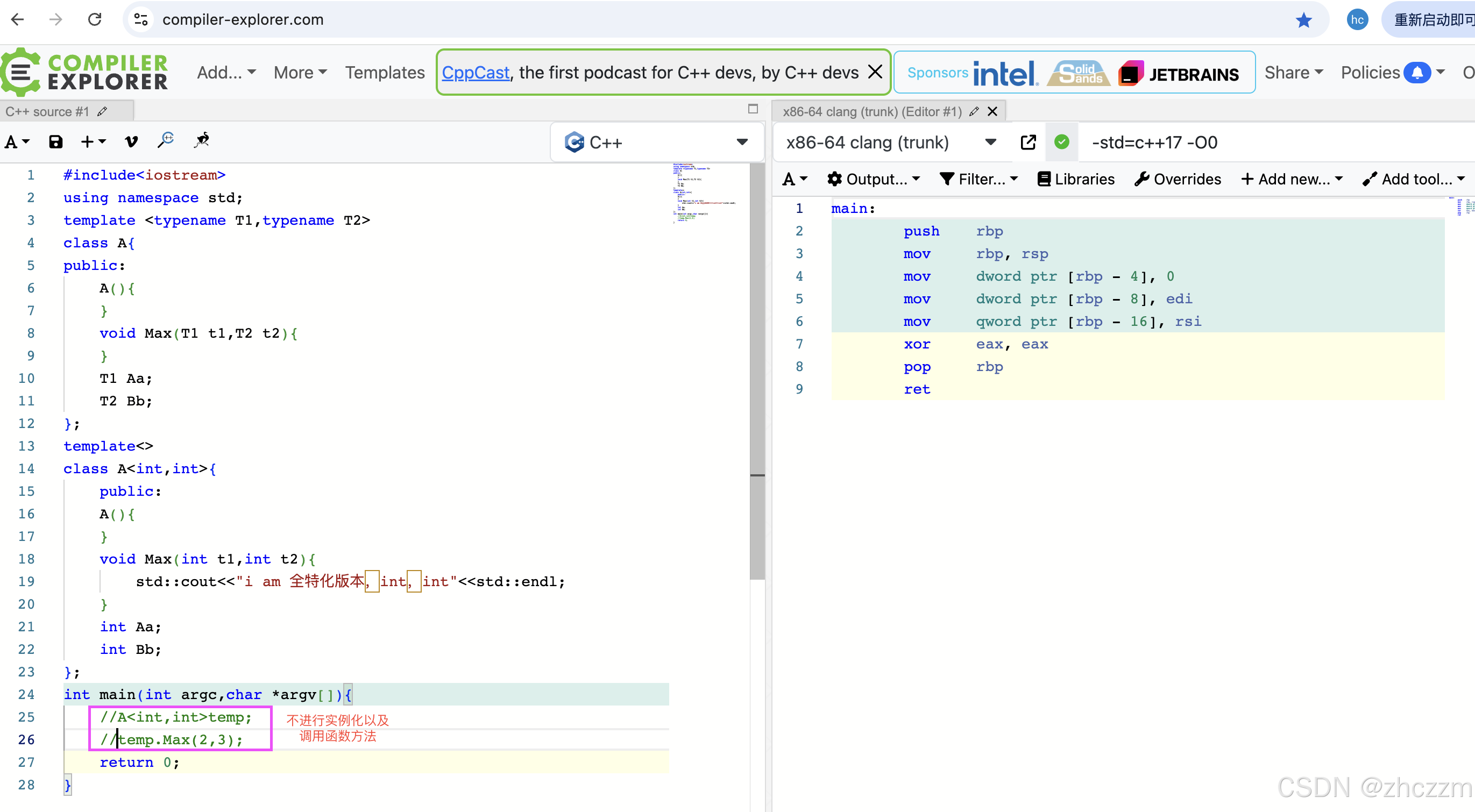
Task: Open the More menu
Action: [x=300, y=73]
